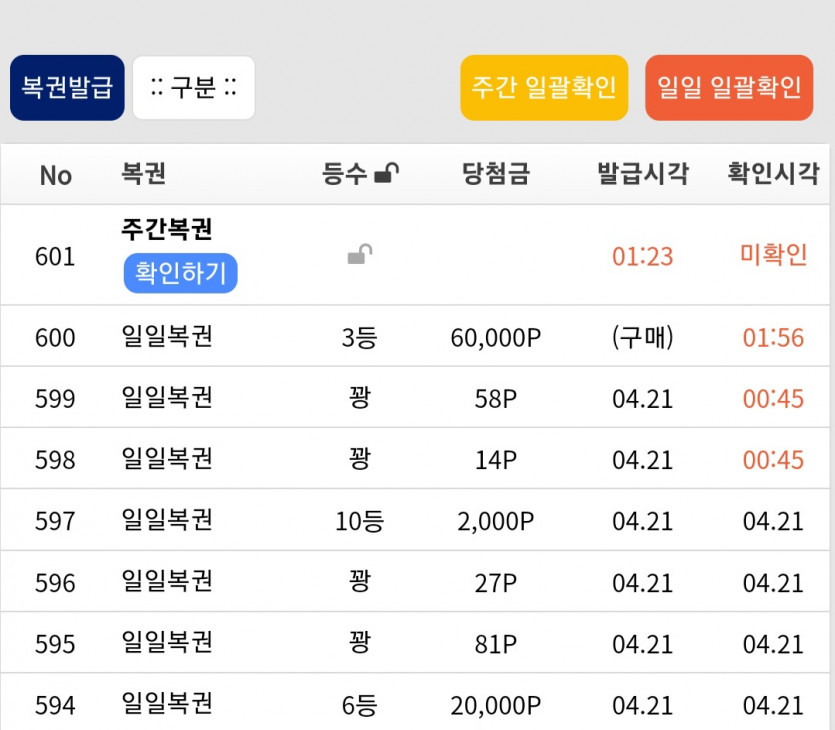Click the 60,000P prize cell

coord(496,338)
